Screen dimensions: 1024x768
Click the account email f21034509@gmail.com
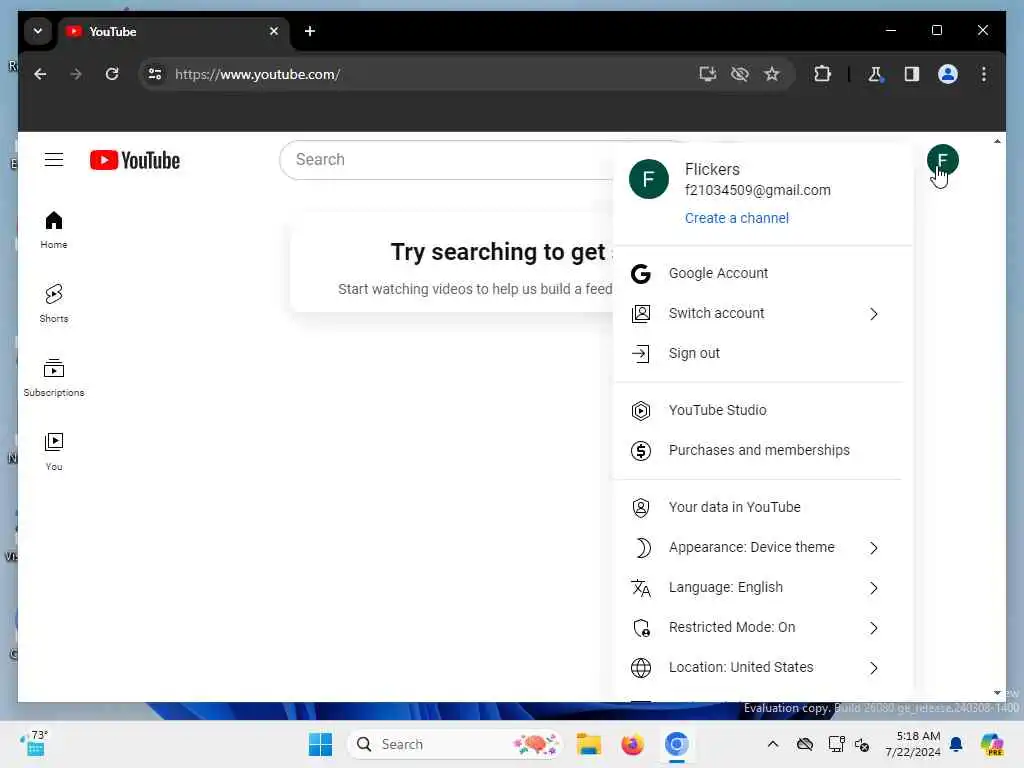pyautogui.click(x=758, y=190)
